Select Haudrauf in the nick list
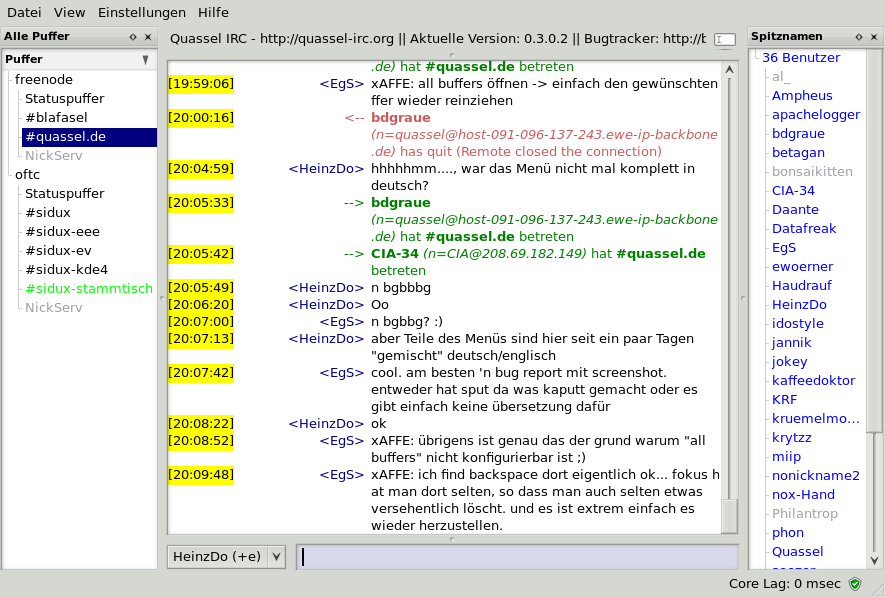 point(801,286)
